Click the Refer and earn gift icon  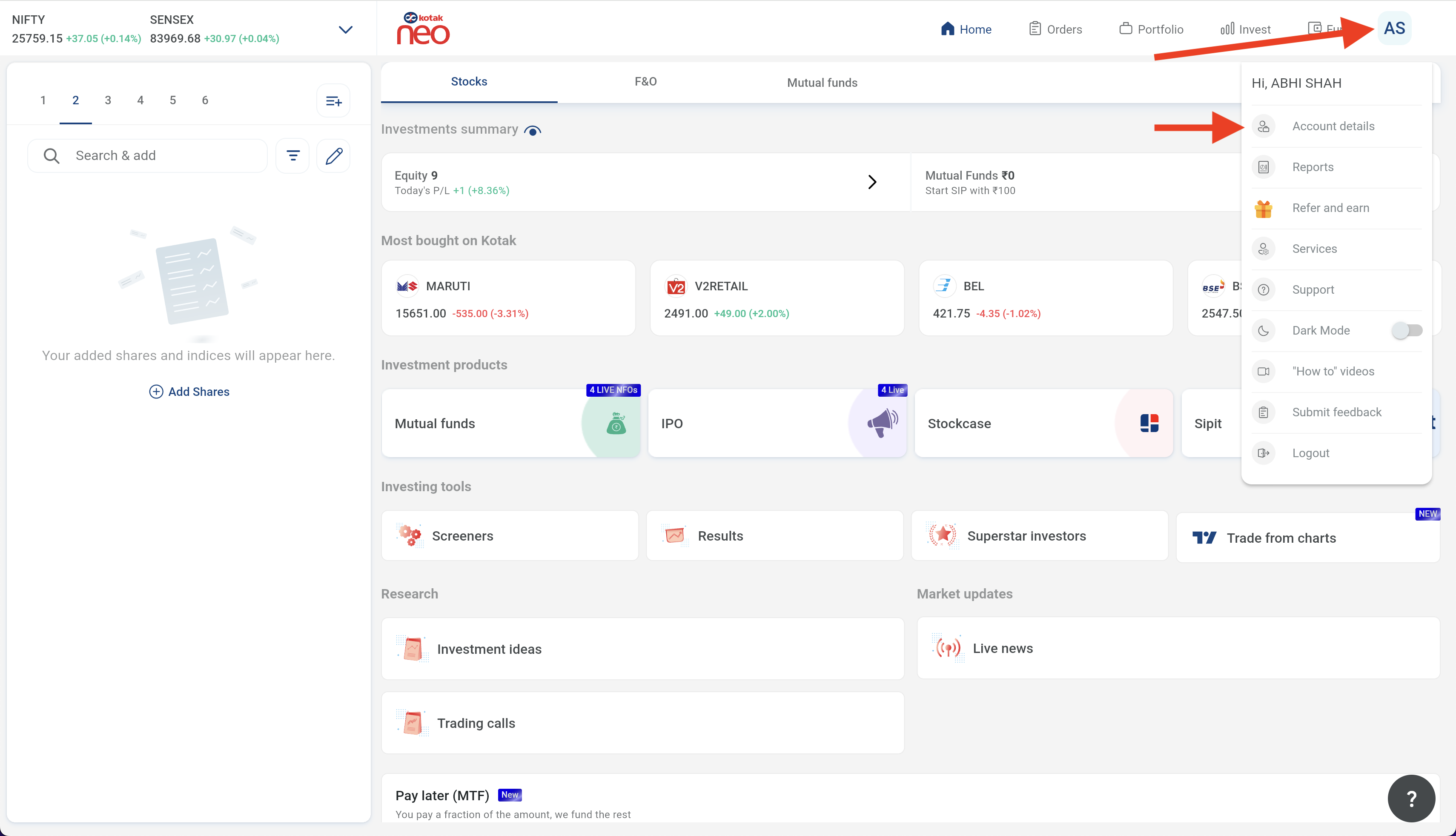tap(1263, 209)
